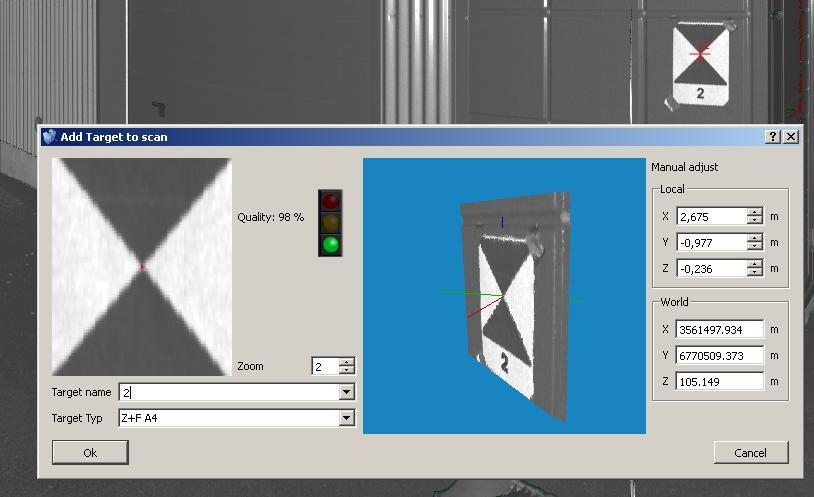Viewport: 814px width, 497px height.
Task: Increase the Local Y coordinate
Action: pyautogui.click(x=755, y=238)
